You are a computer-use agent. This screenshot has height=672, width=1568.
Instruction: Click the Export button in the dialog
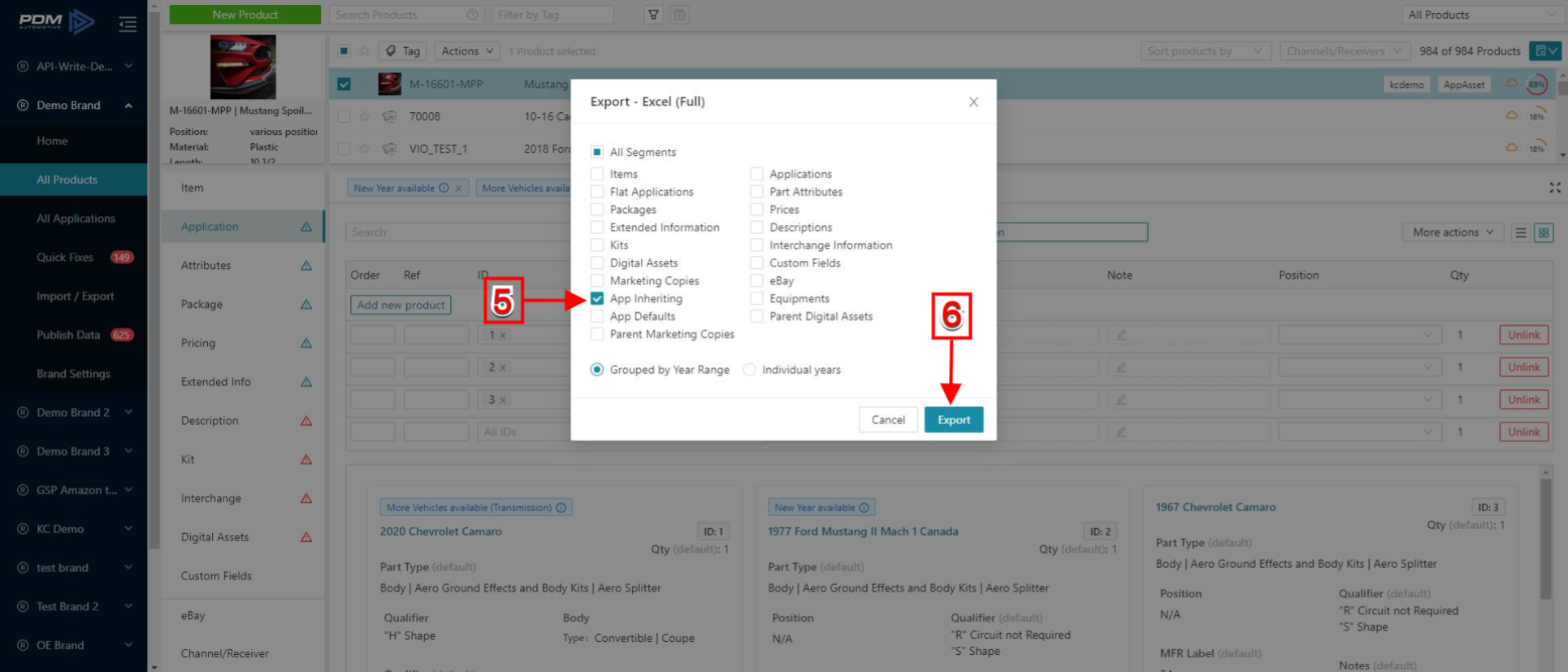point(954,420)
